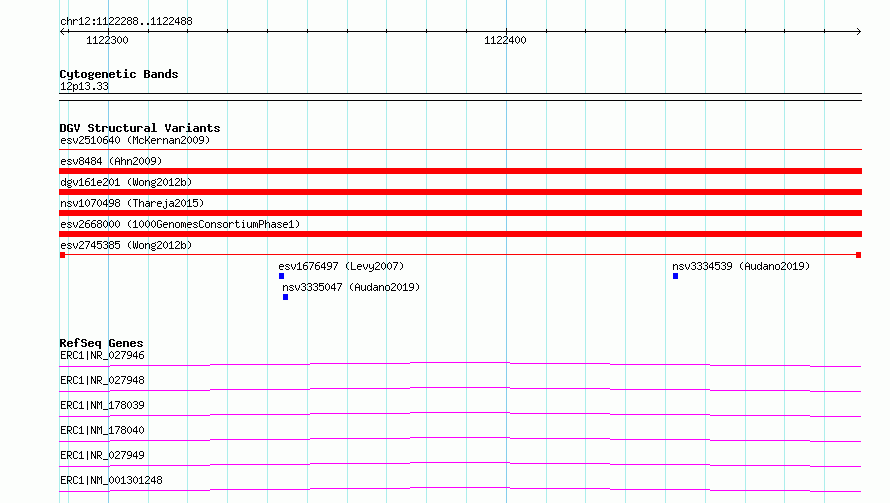Viewport: 890px width, 503px height.
Task: Select variant dgv161e201 (Wong2012b)
Action: pyautogui.click(x=126, y=182)
